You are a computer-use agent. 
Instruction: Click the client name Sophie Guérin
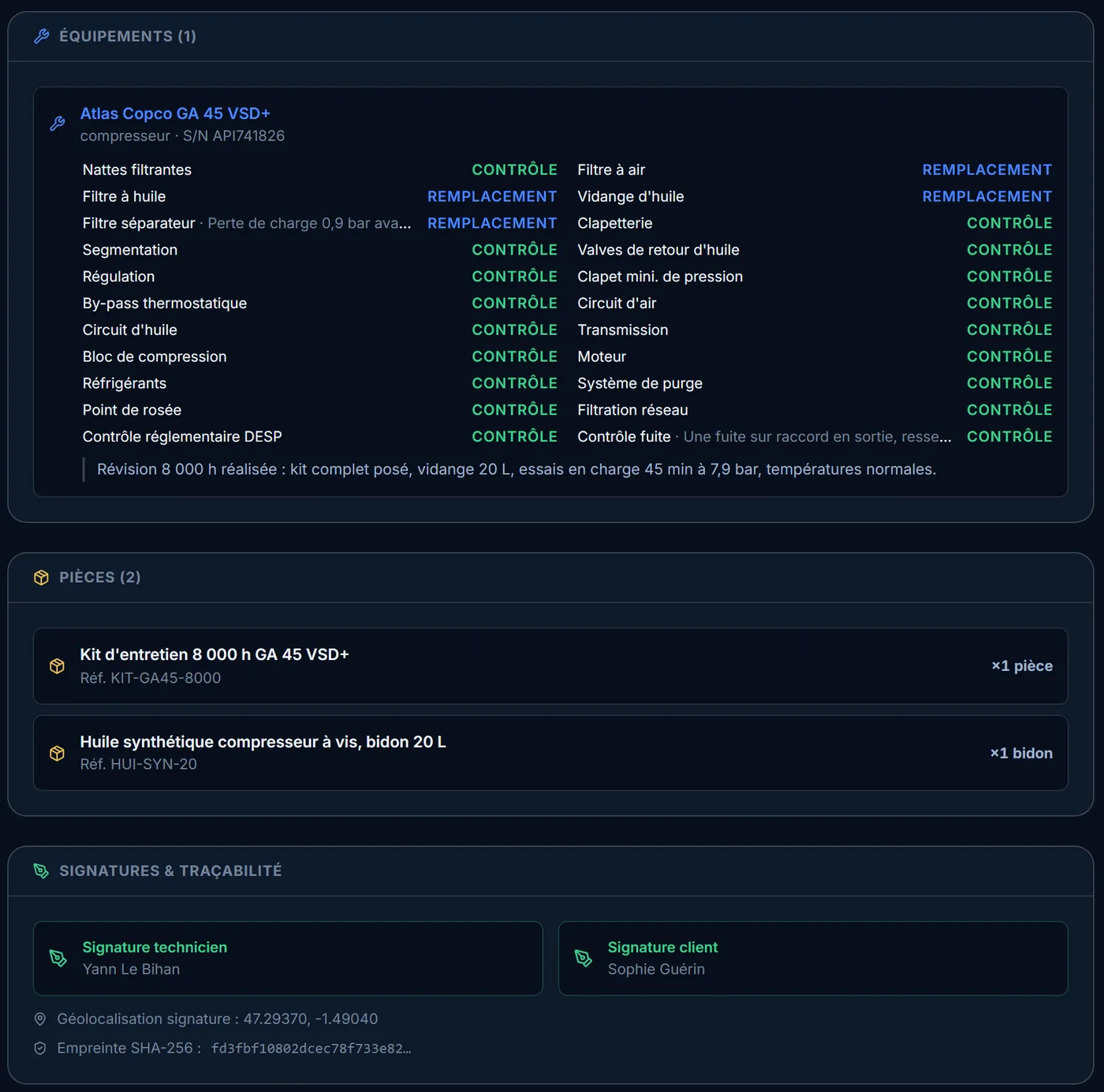[x=656, y=969]
